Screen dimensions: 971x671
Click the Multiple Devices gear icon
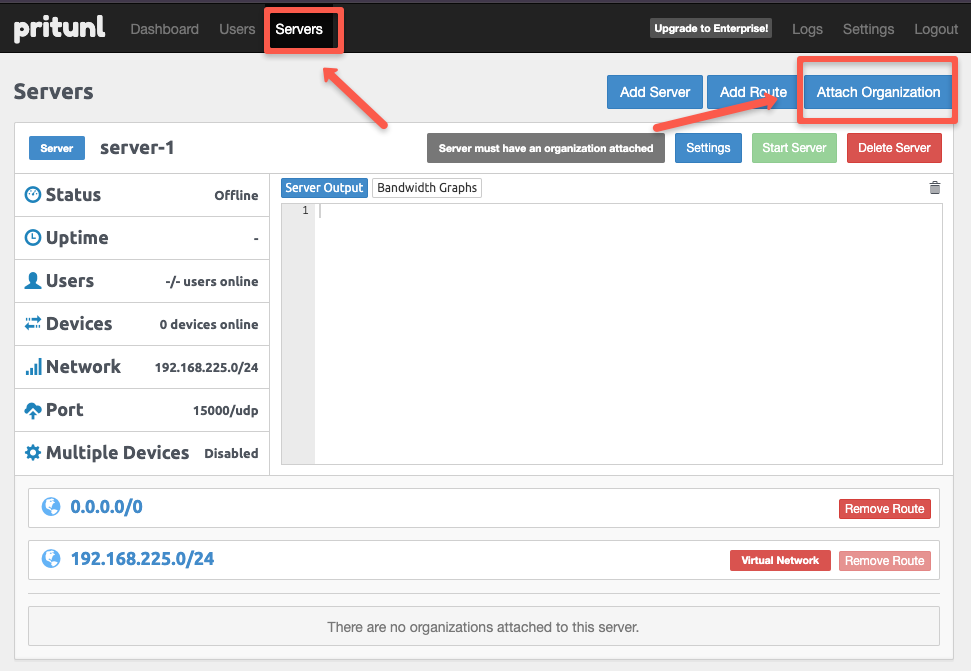[x=33, y=452]
